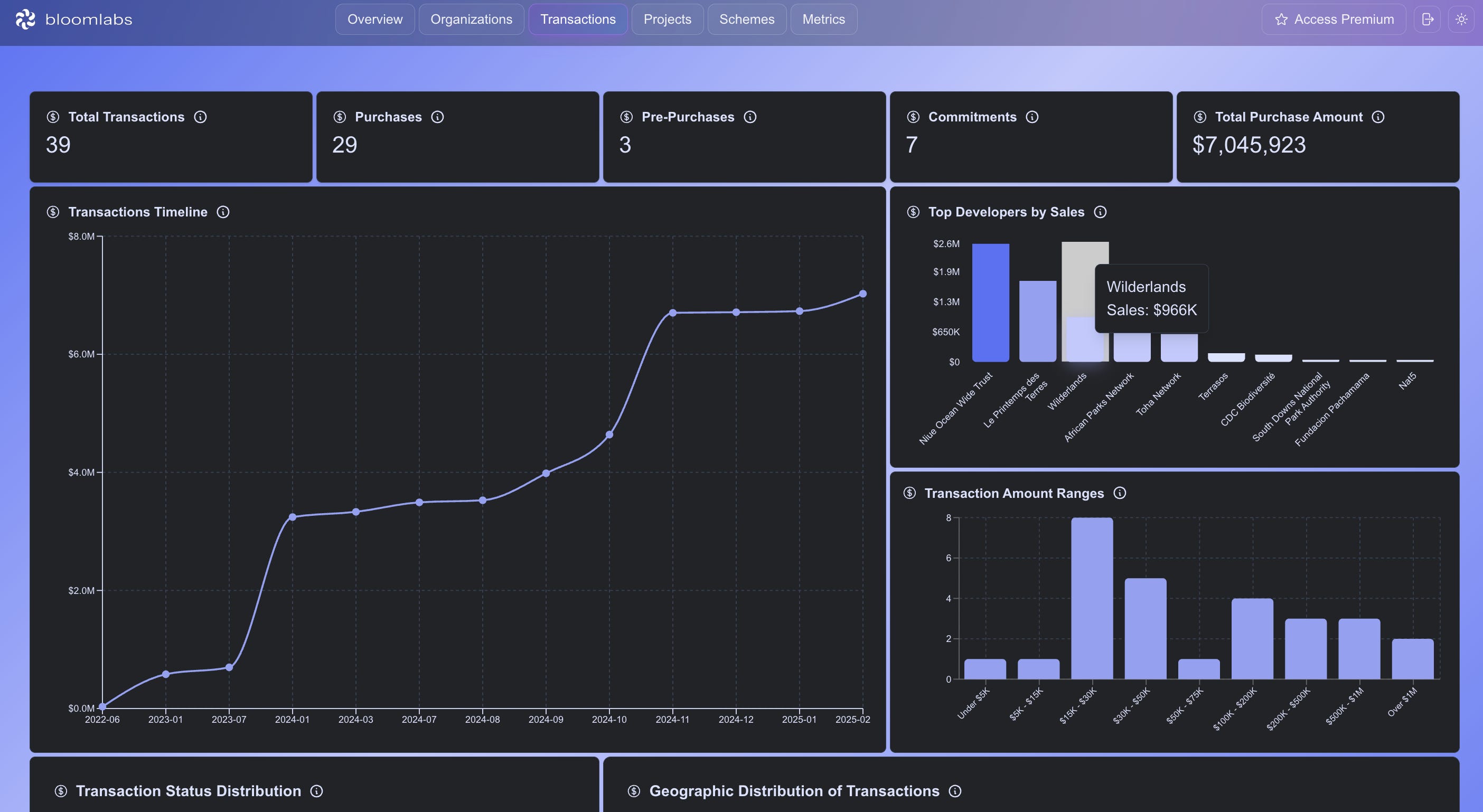Click the logout icon in header
This screenshot has width=1483, height=812.
(x=1427, y=20)
